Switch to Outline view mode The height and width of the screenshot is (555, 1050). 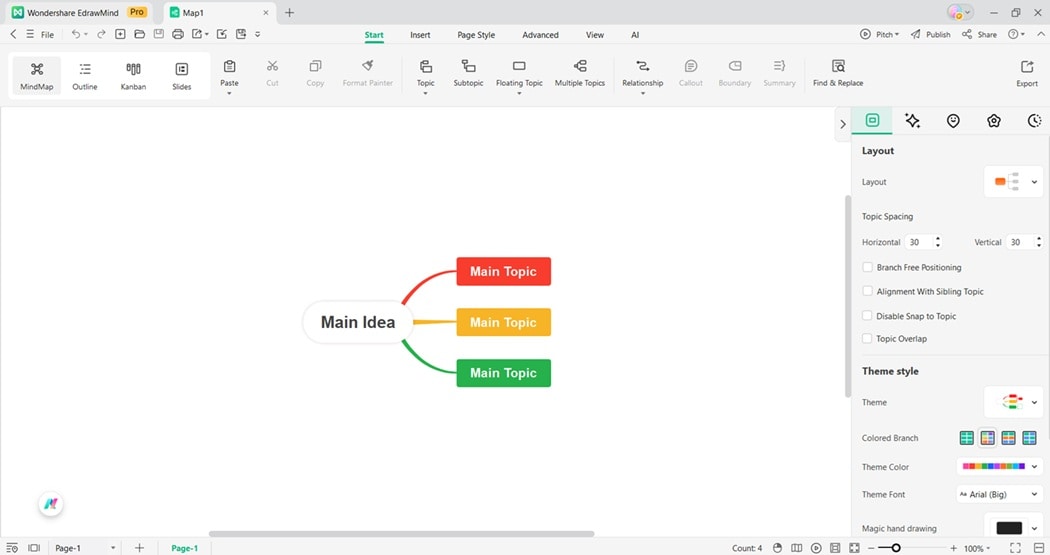click(85, 76)
